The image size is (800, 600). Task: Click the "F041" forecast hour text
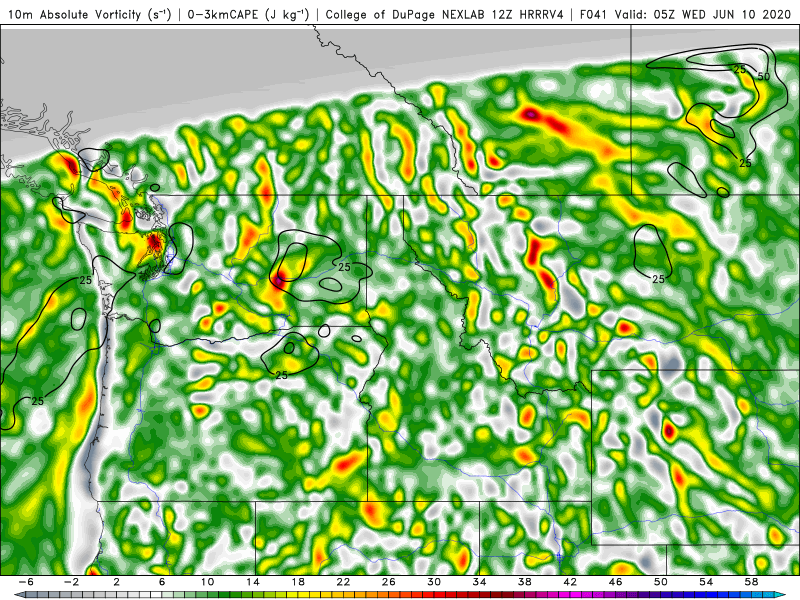point(593,14)
